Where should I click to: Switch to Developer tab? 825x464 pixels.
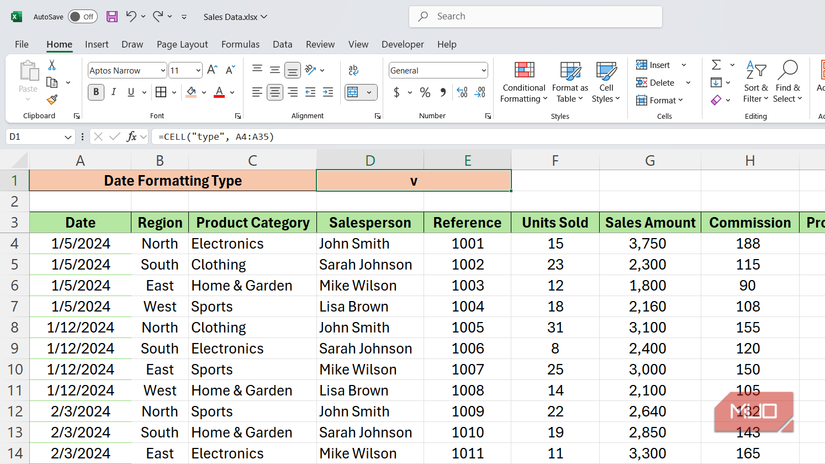403,44
